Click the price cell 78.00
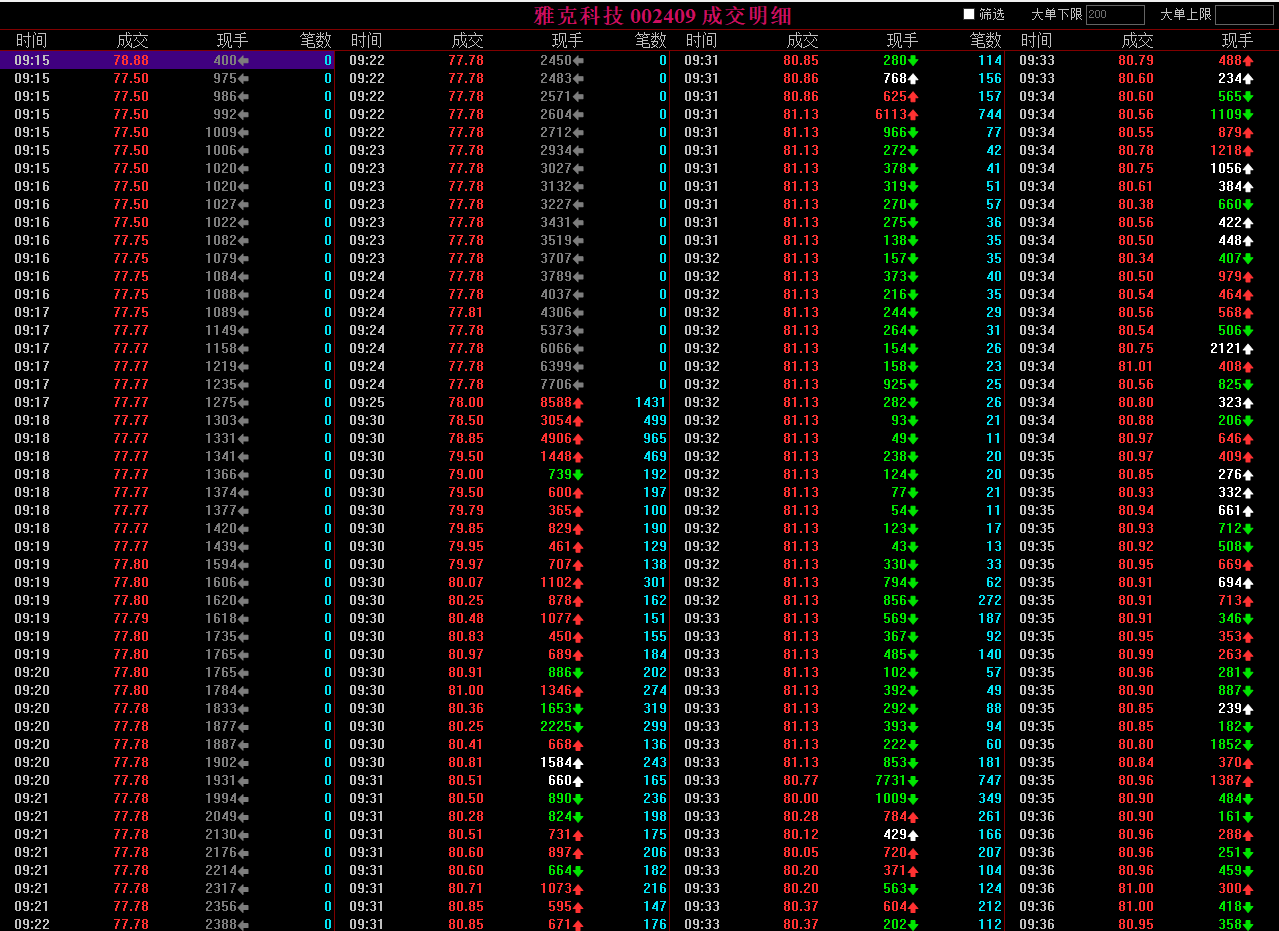 tap(466, 402)
